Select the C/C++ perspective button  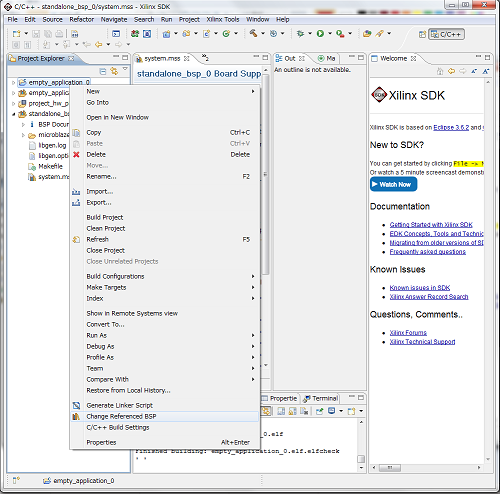[446, 34]
